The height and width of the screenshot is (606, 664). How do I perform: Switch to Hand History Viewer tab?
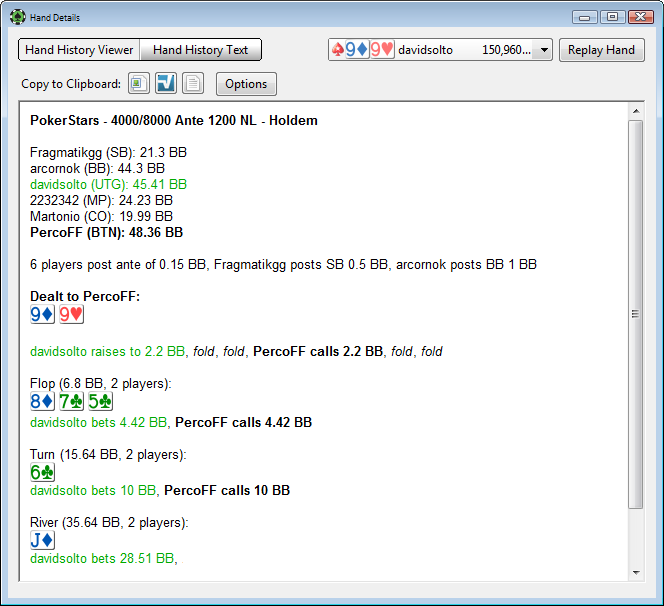[x=79, y=50]
